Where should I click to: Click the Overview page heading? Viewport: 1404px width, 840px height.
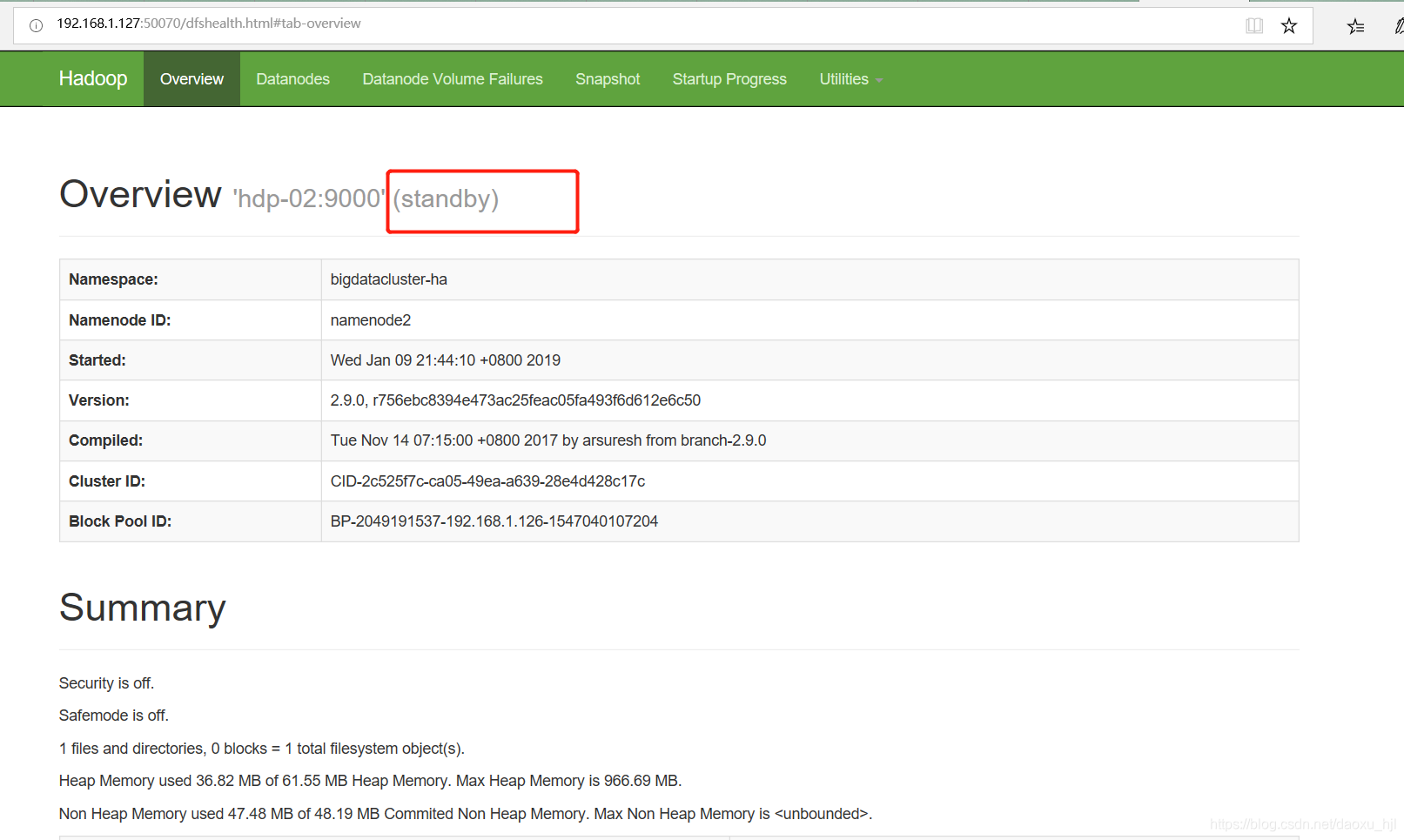click(140, 194)
